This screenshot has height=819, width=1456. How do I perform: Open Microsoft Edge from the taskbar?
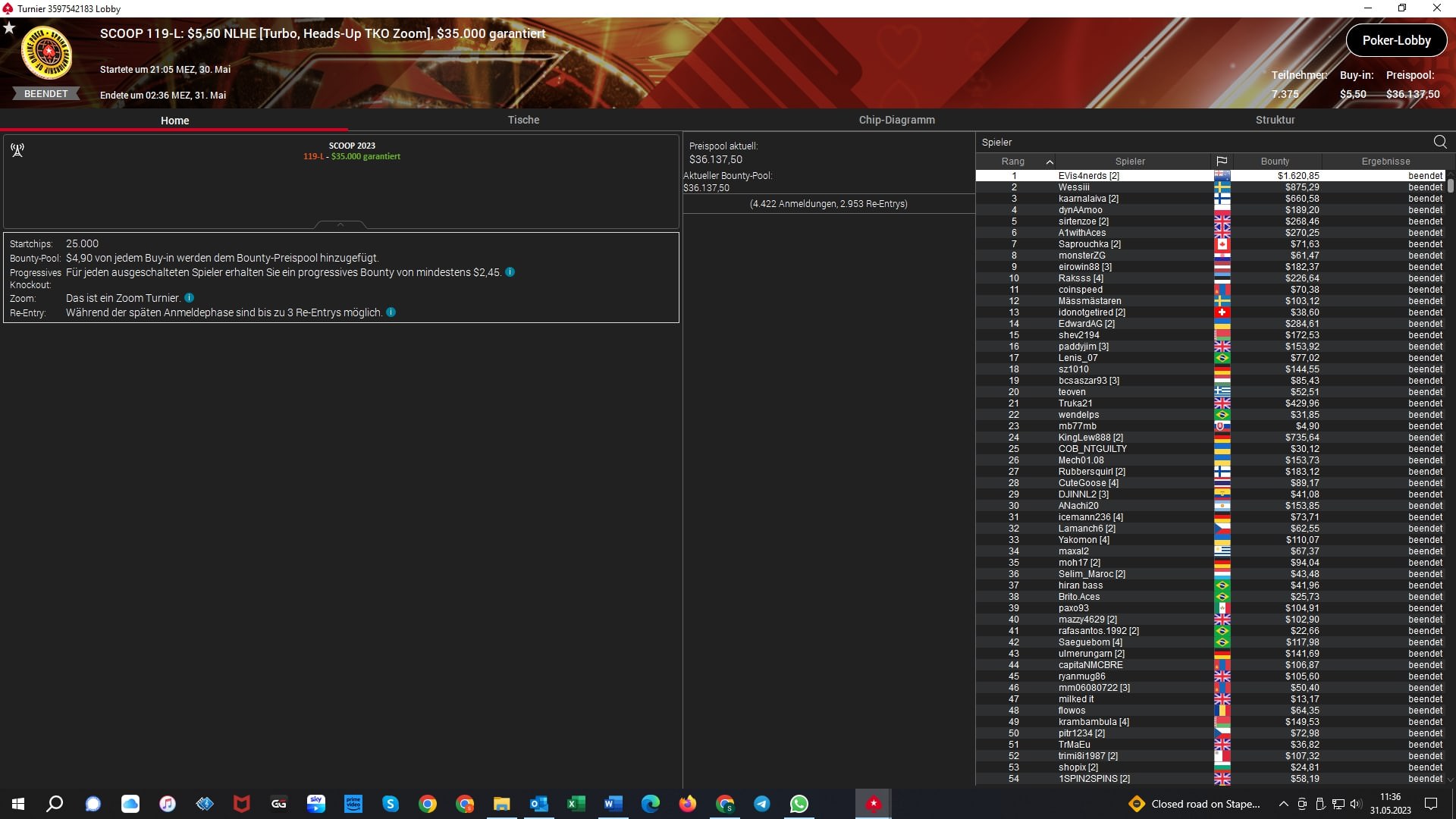[x=651, y=804]
